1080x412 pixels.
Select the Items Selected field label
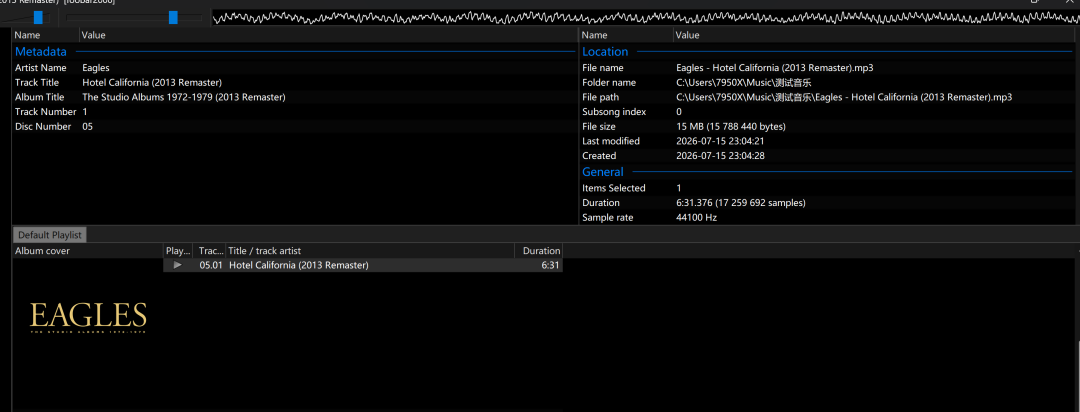[x=614, y=188]
